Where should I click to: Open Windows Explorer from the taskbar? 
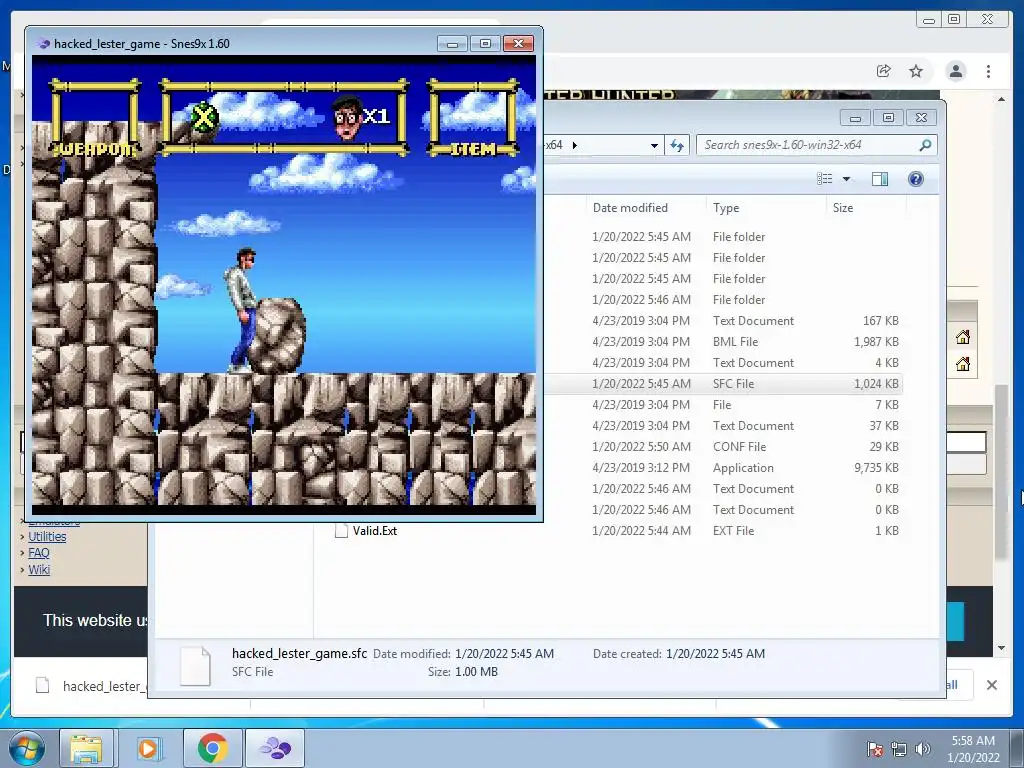pos(87,748)
